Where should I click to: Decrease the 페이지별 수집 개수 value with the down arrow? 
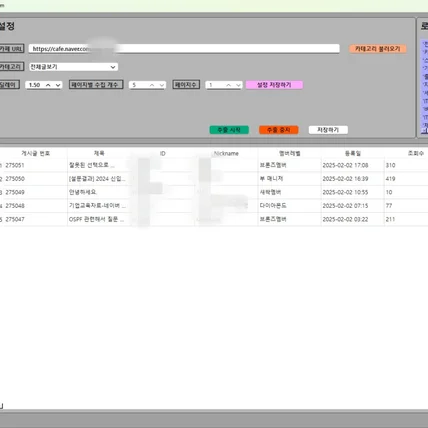(162, 85)
